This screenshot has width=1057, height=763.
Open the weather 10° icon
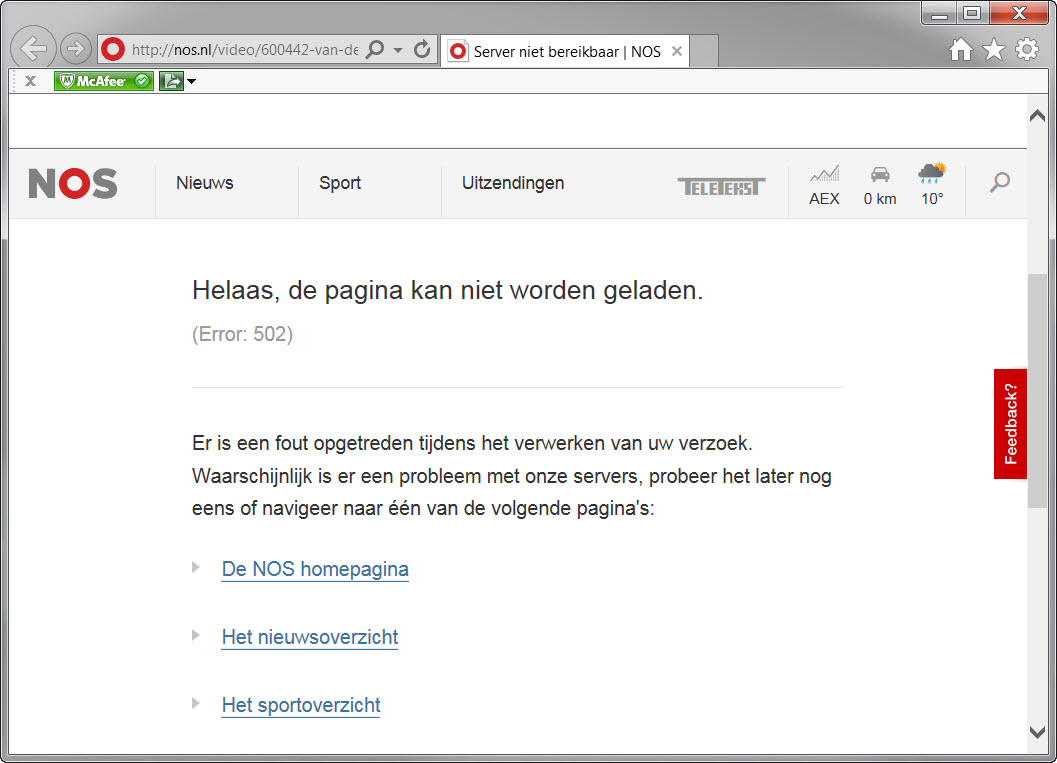[932, 173]
